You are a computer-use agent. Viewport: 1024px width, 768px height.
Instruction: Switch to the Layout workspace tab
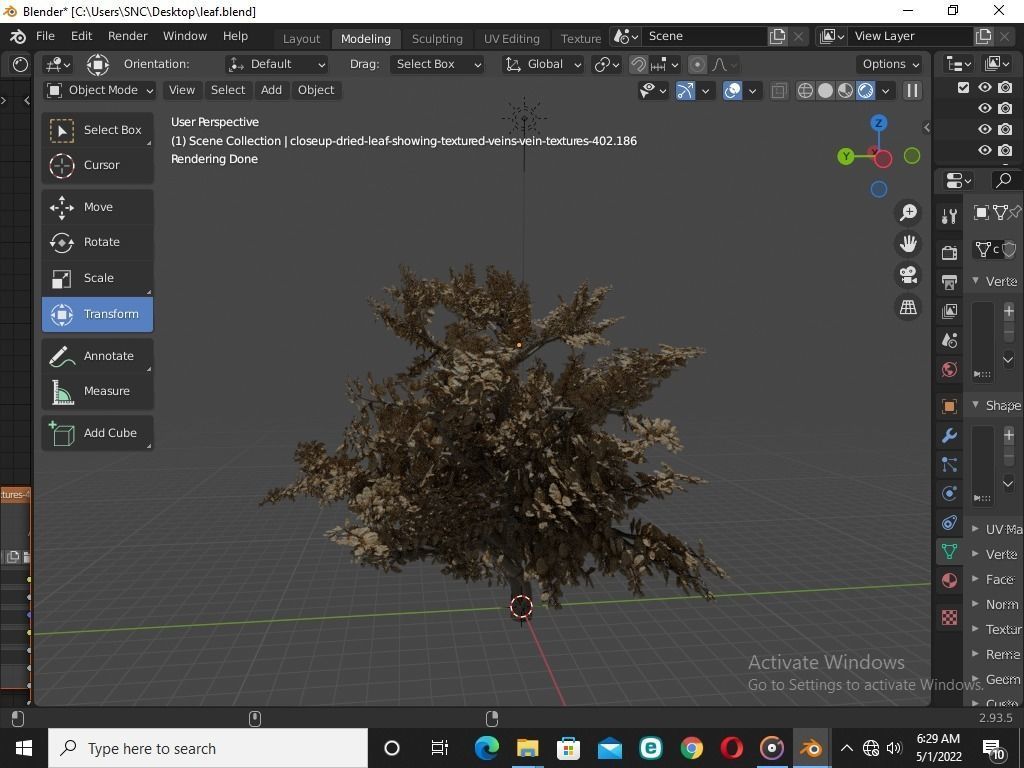[301, 39]
